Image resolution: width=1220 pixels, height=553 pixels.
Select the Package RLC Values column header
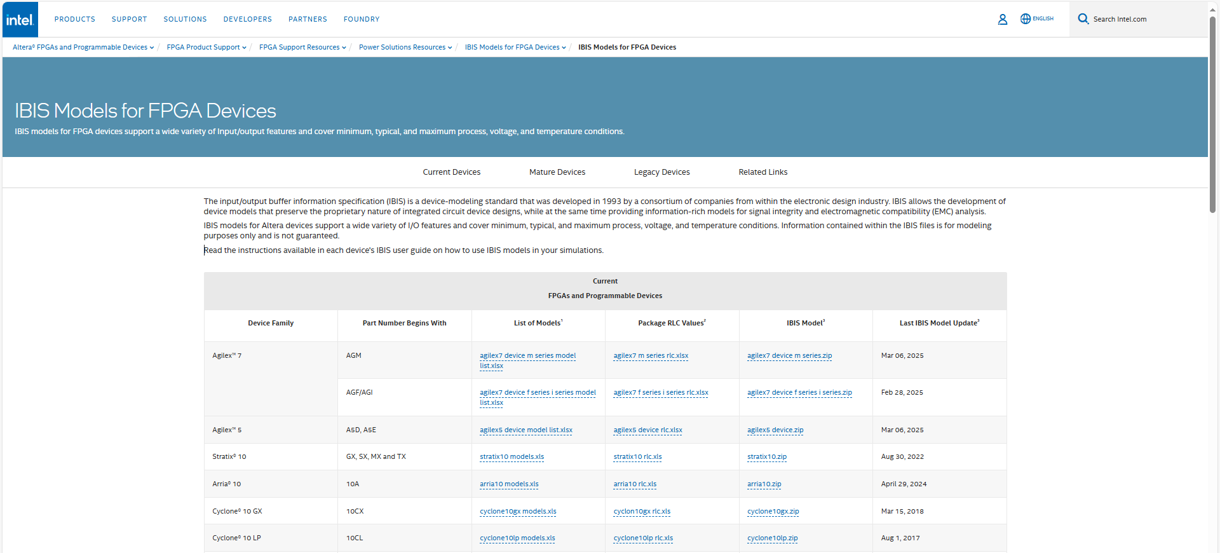[x=672, y=323]
